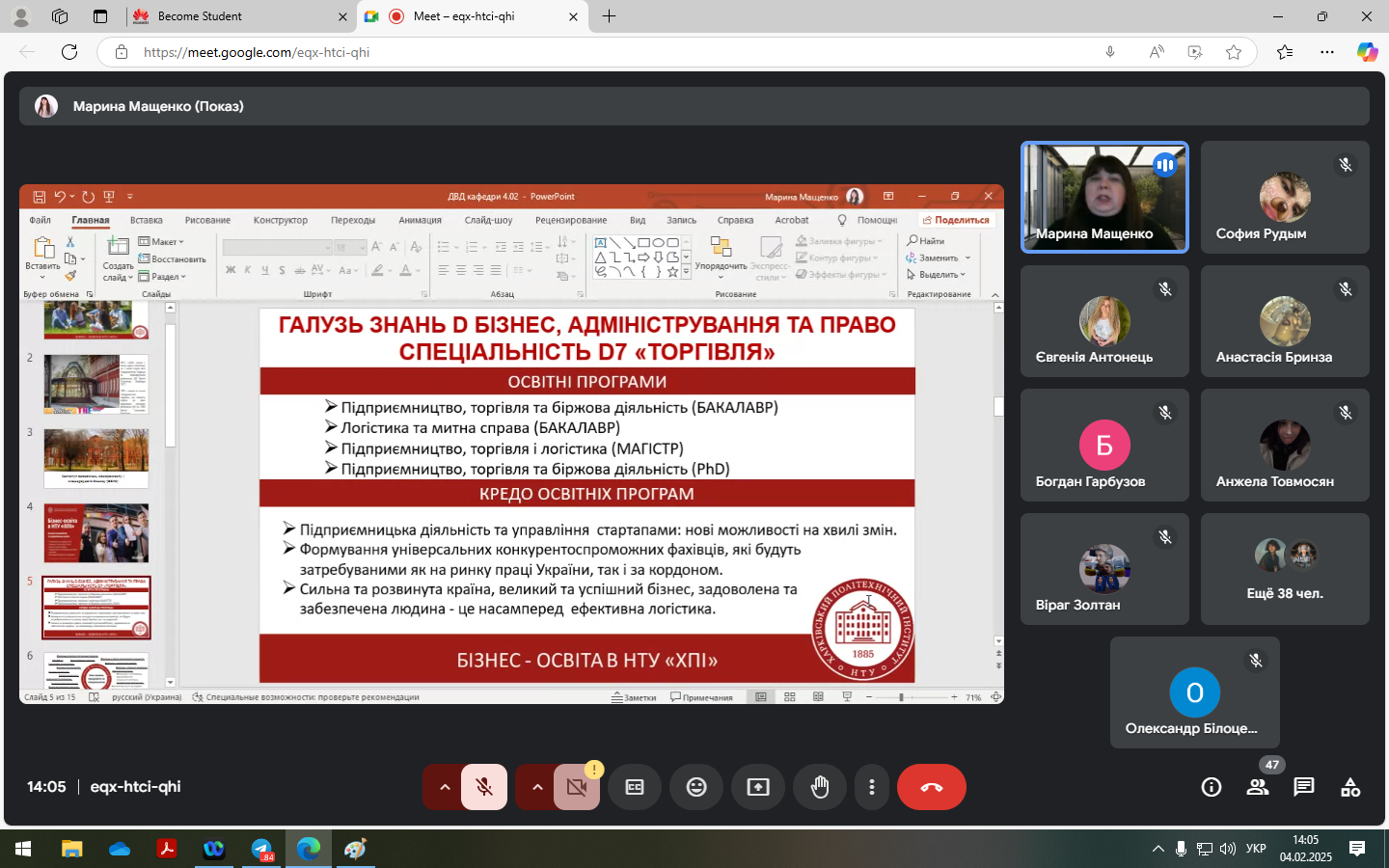Switch to the Become Student browser tab
1389x868 pixels.
point(241,16)
